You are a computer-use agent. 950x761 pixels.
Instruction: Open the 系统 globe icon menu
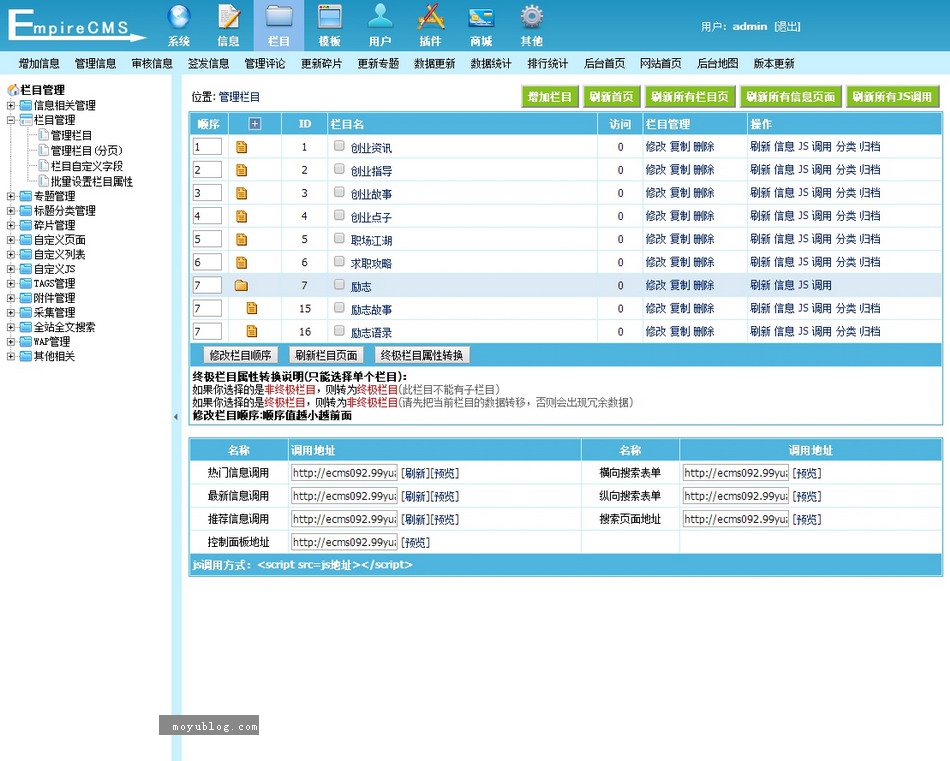pyautogui.click(x=179, y=25)
